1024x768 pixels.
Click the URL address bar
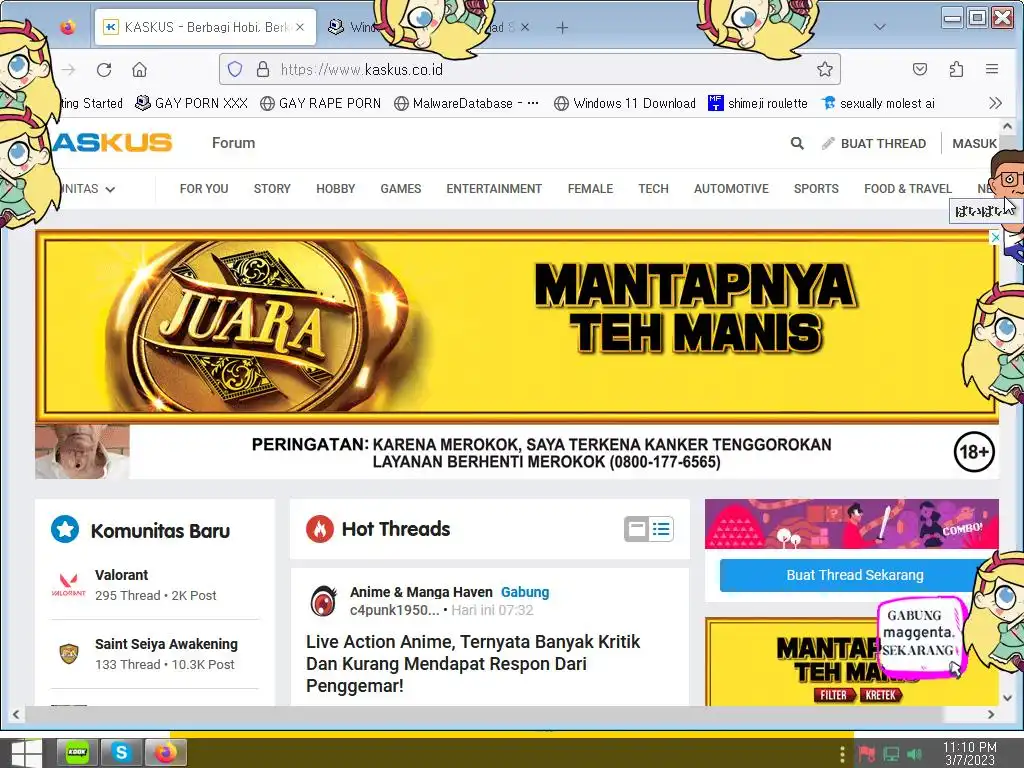[x=530, y=69]
